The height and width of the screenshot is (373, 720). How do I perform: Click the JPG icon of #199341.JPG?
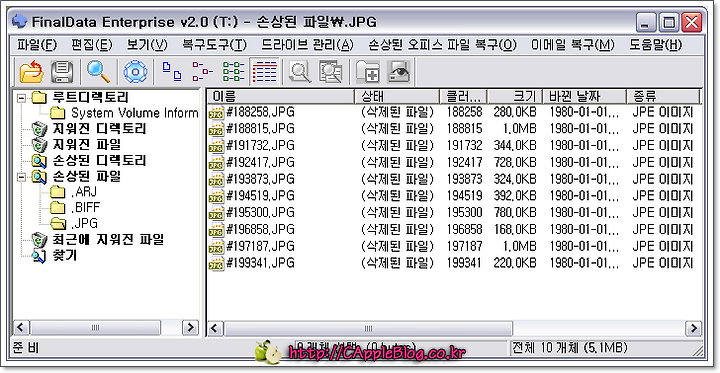pos(216,264)
